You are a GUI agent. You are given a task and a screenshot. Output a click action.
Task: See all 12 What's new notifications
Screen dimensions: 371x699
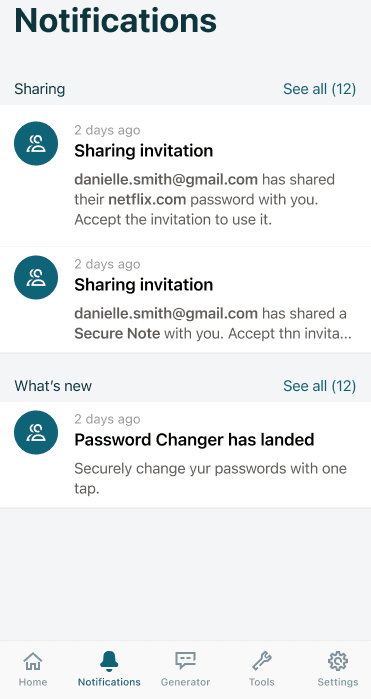pyautogui.click(x=319, y=386)
